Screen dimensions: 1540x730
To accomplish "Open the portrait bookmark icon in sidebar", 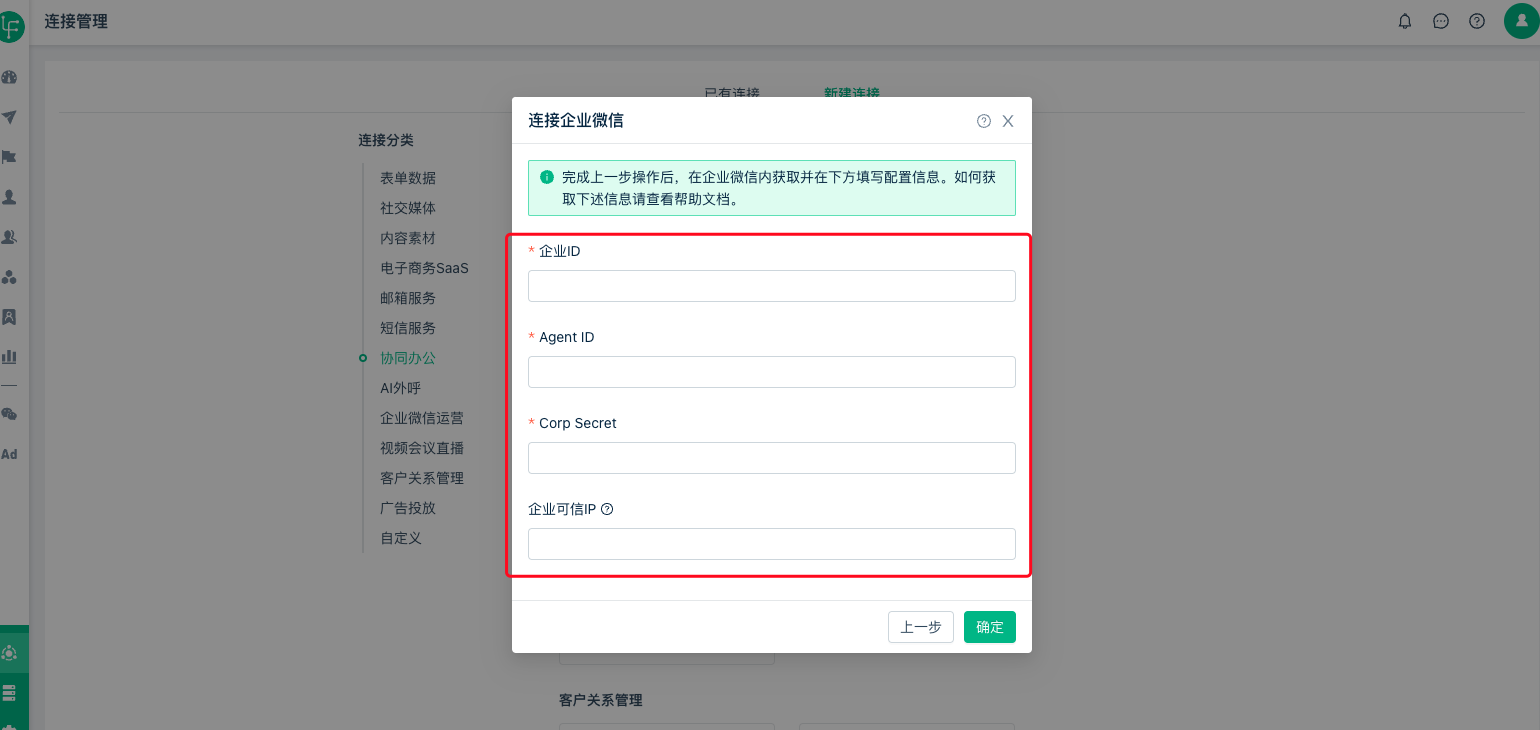I will pos(9,317).
